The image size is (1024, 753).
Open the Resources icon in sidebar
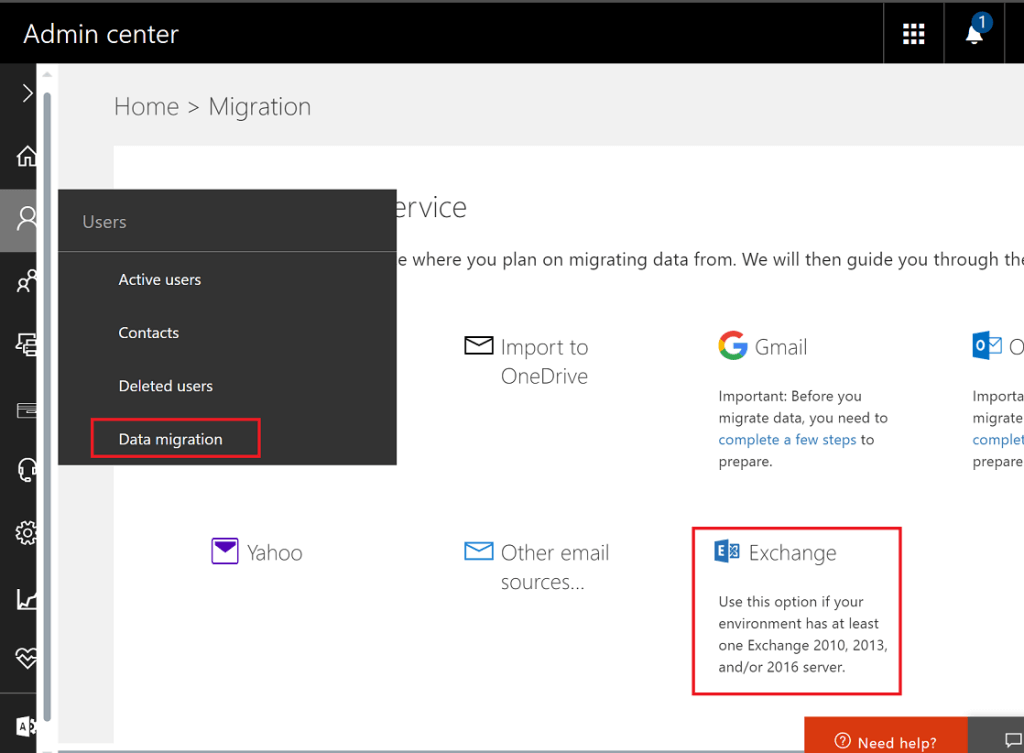(26, 344)
